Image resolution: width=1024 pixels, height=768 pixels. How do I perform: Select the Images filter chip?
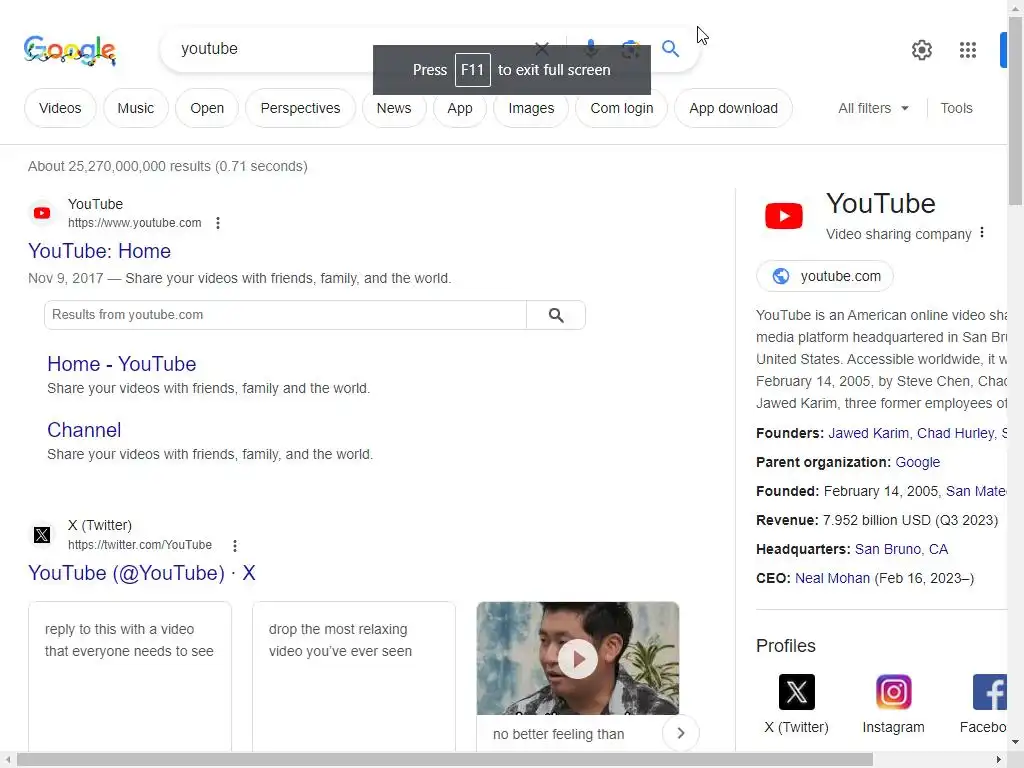(x=531, y=108)
